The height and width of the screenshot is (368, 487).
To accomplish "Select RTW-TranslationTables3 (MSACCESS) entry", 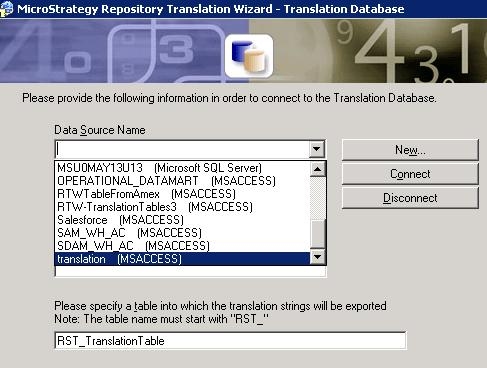I will point(182,207).
